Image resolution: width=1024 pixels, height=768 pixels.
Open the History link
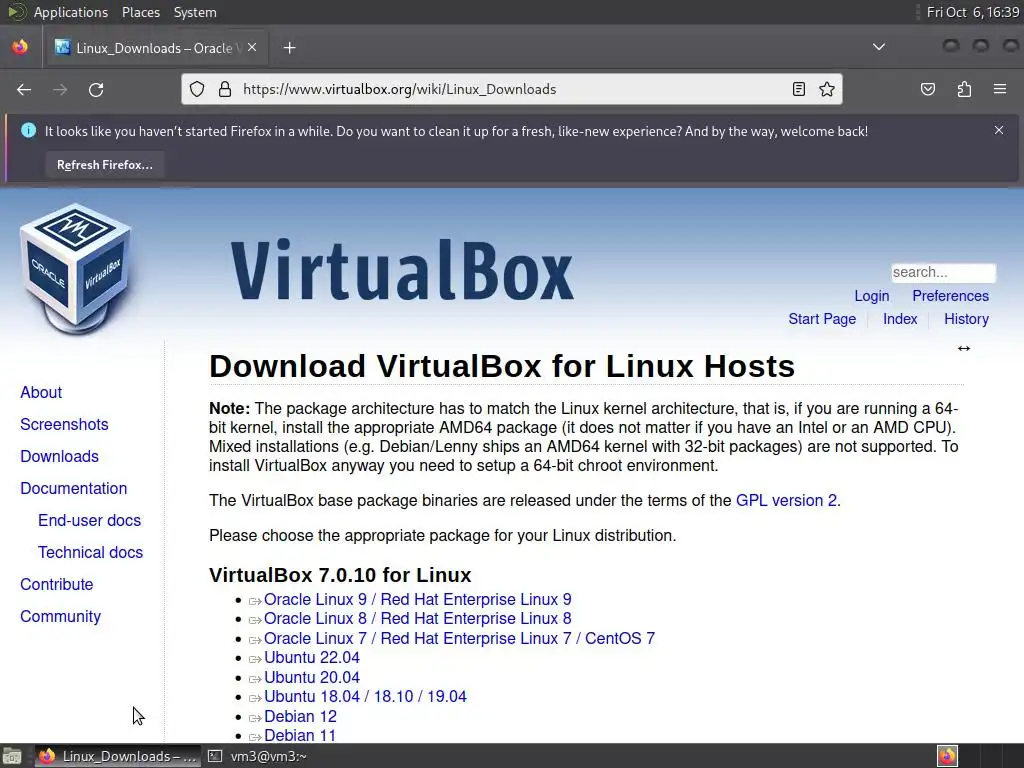pyautogui.click(x=966, y=319)
